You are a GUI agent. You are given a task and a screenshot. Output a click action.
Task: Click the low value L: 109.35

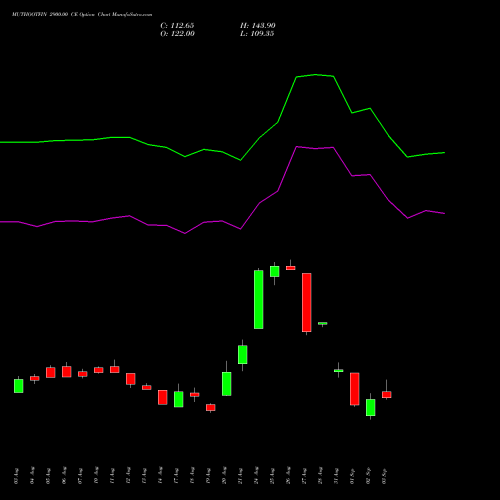257,34
